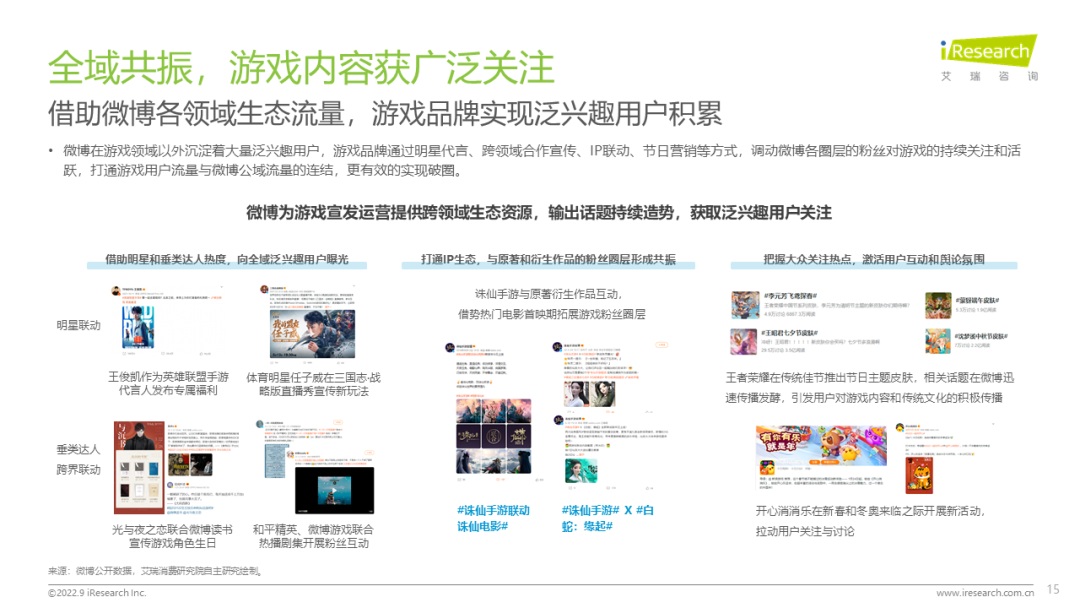Click the 垂类达人跨界联动 row label
Screen dimensions: 1080x608
coord(79,459)
